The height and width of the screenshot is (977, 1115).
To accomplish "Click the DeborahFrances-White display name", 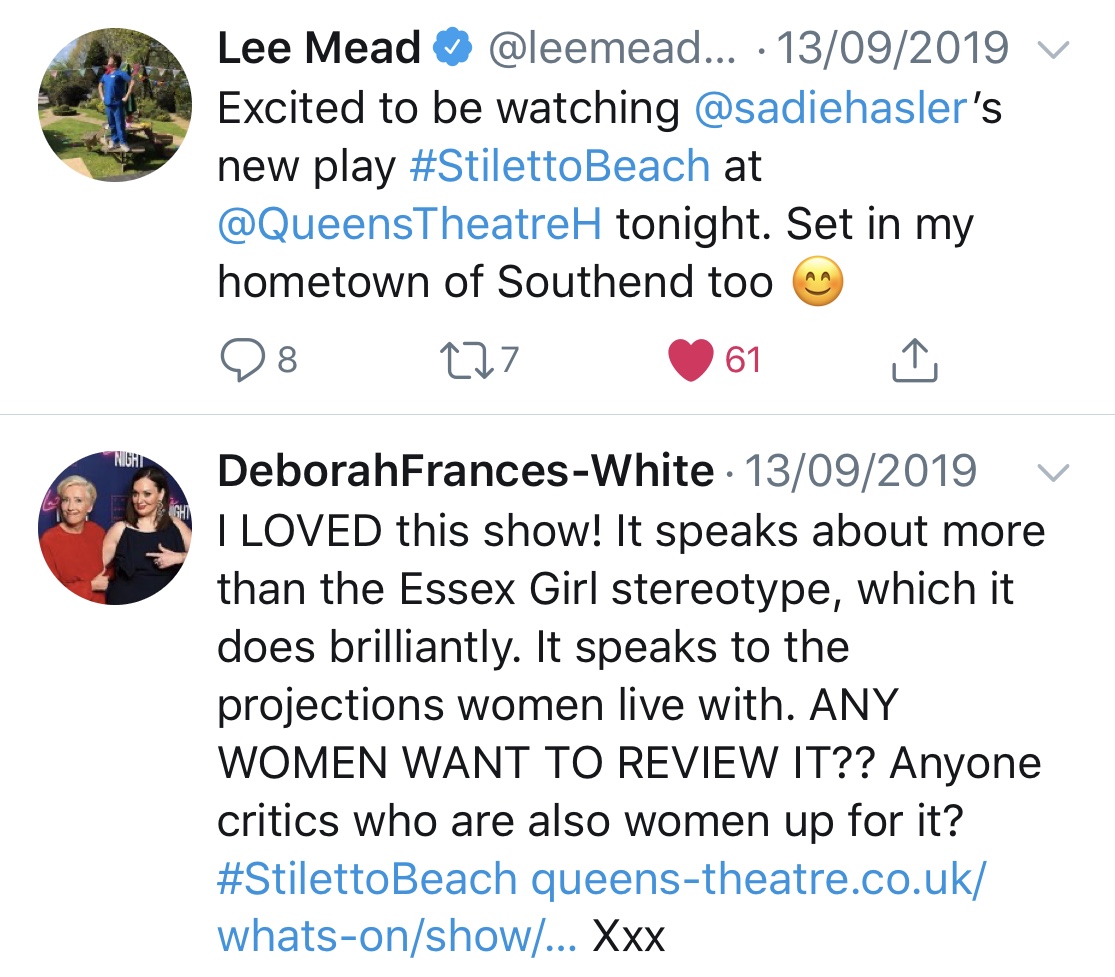I will point(466,471).
